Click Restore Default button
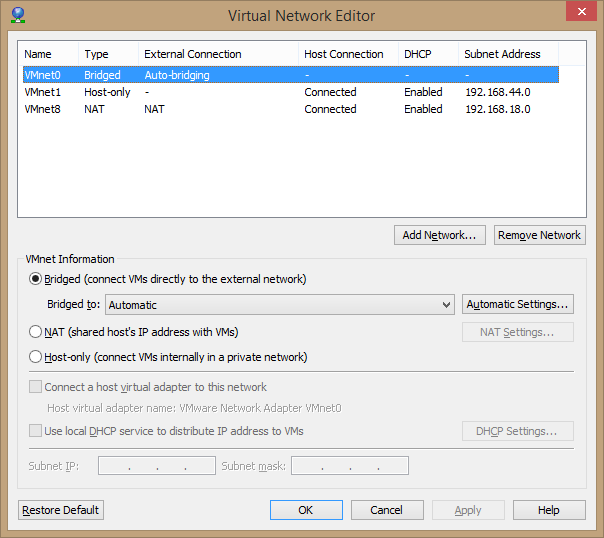The image size is (604, 538). pyautogui.click(x=61, y=510)
